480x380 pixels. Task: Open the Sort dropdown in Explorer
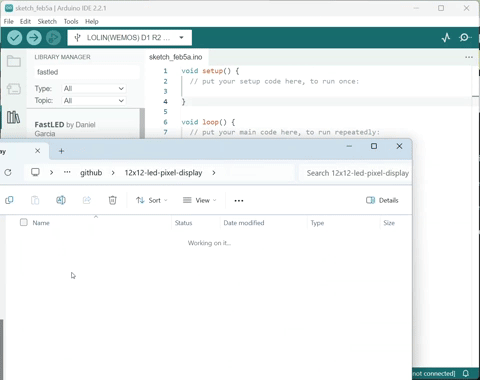tap(152, 200)
